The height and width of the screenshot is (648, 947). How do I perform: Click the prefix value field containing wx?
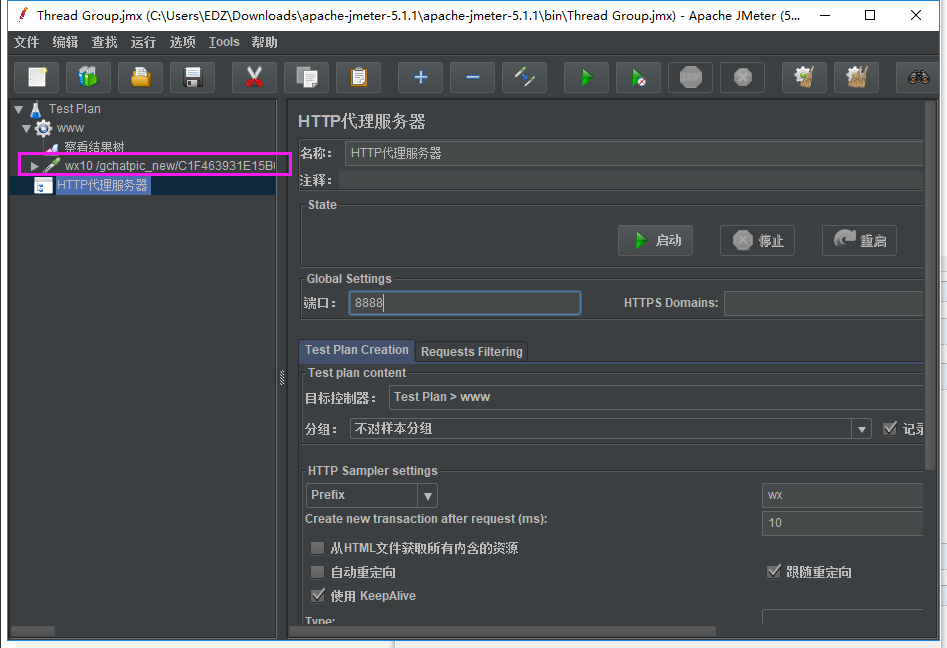point(843,495)
